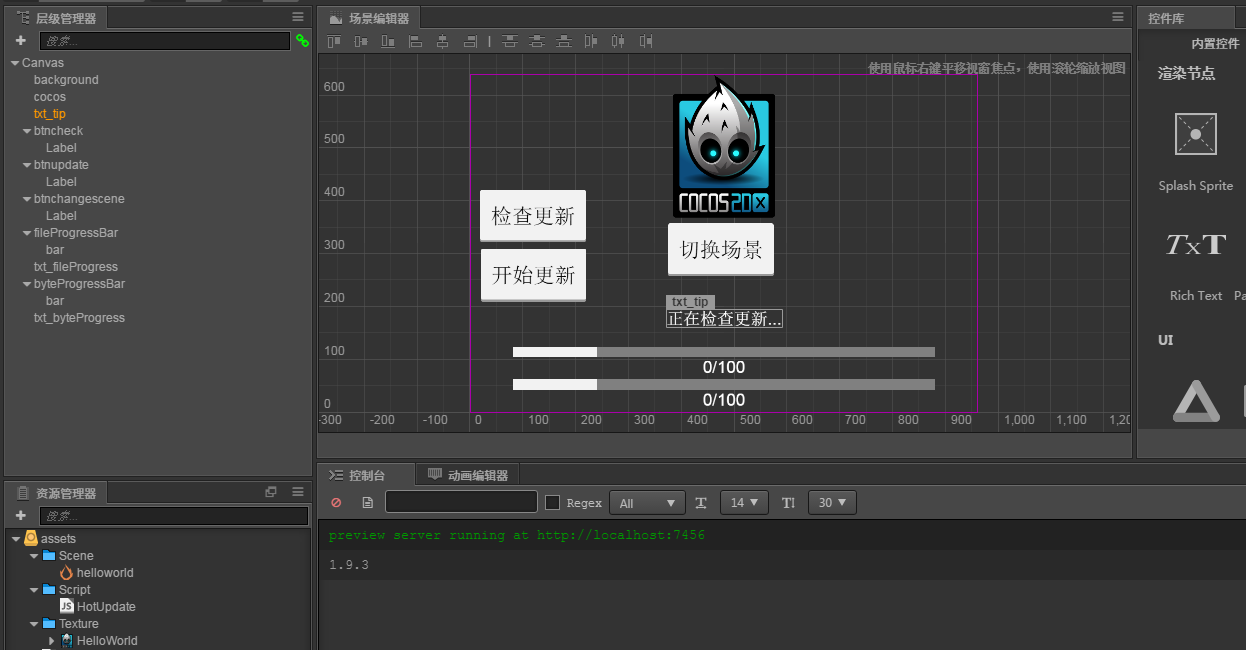Collapse the assets folder

click(16, 539)
